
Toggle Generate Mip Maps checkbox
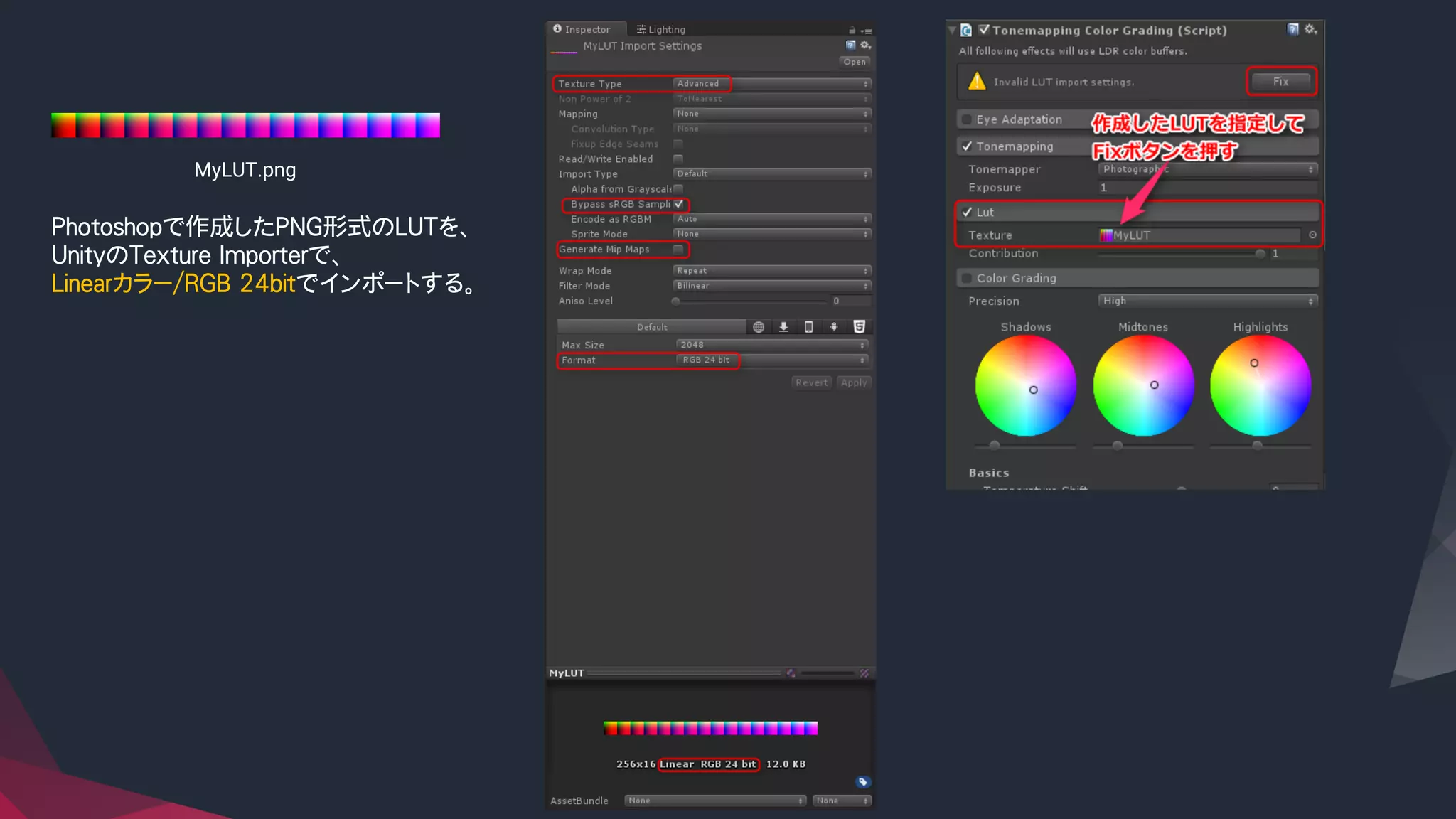[678, 250]
